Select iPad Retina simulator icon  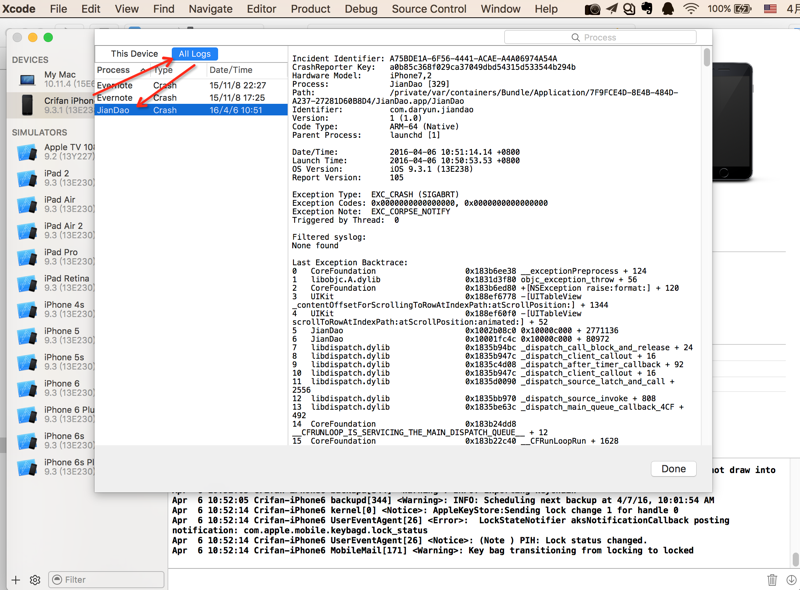click(x=27, y=283)
